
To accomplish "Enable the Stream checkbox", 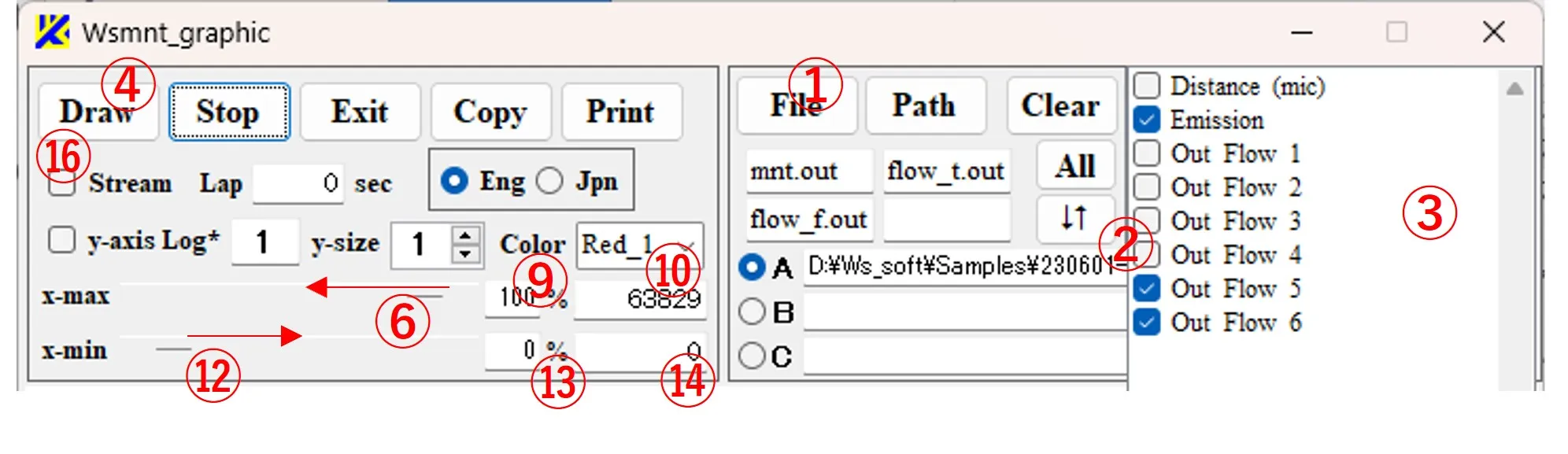I will pos(61,184).
